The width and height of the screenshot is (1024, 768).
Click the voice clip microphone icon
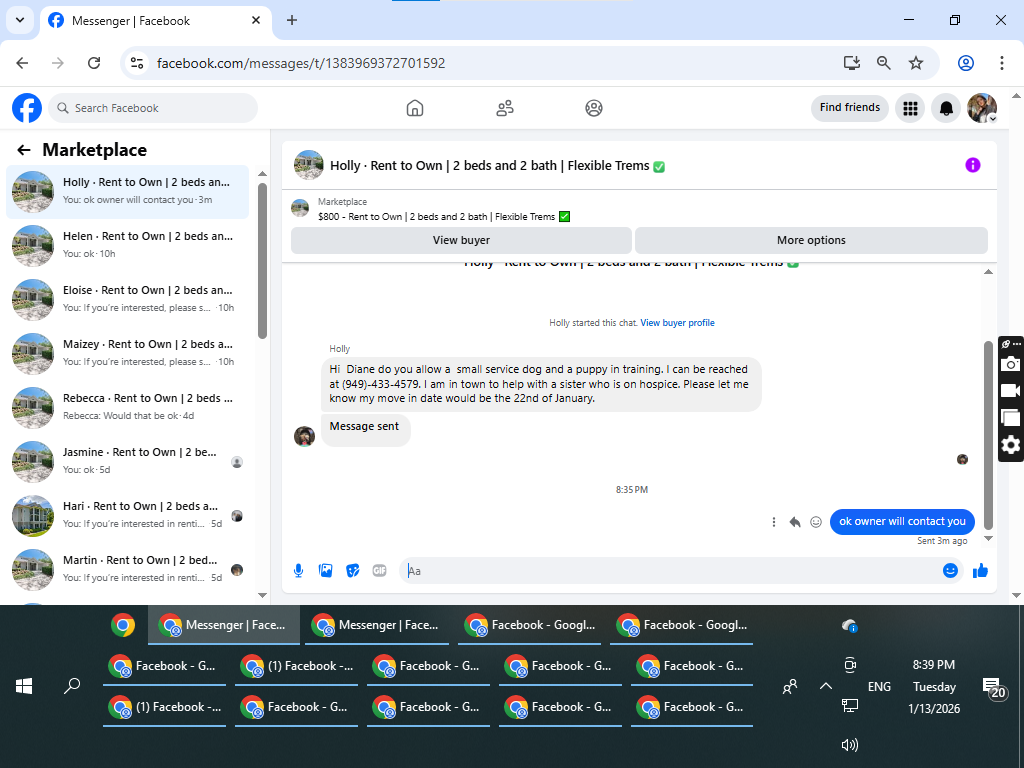[298, 571]
